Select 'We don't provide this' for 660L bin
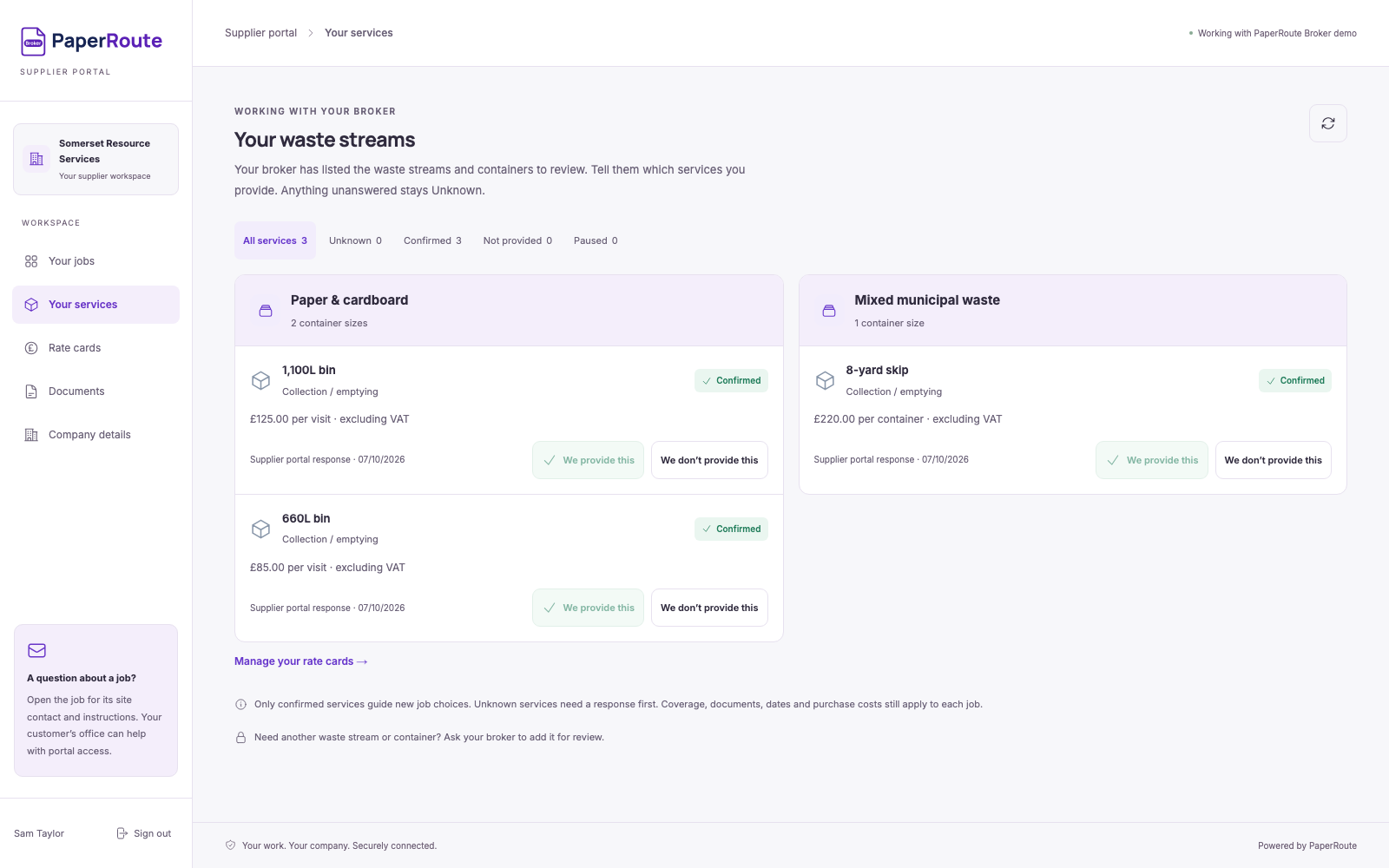The width and height of the screenshot is (1389, 868). coord(709,608)
